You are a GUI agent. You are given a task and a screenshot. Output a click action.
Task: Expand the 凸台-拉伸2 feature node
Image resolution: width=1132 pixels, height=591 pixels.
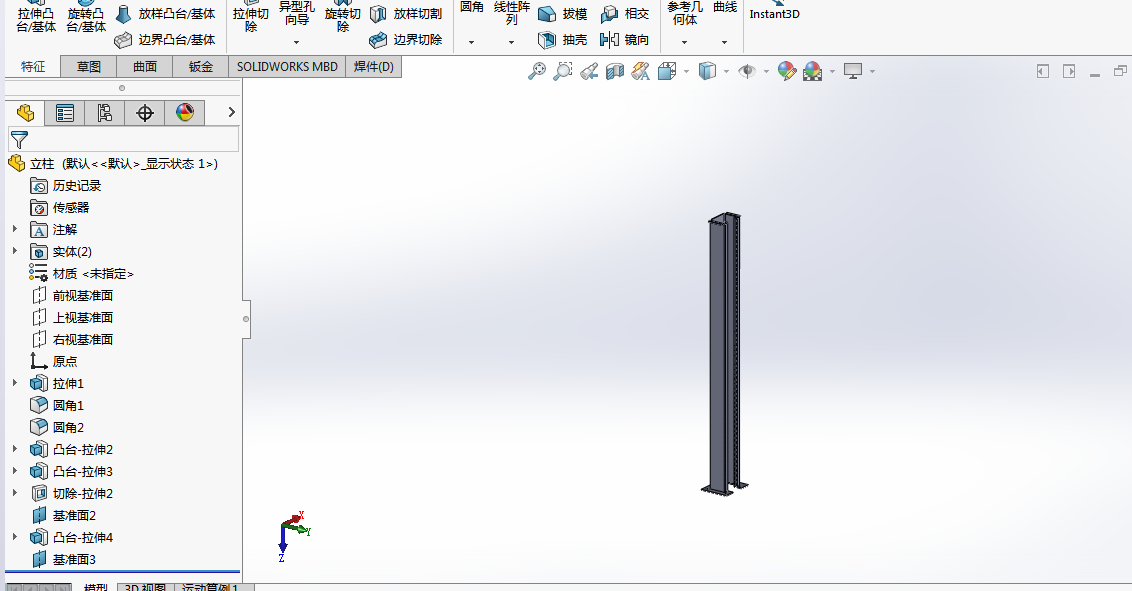click(14, 449)
